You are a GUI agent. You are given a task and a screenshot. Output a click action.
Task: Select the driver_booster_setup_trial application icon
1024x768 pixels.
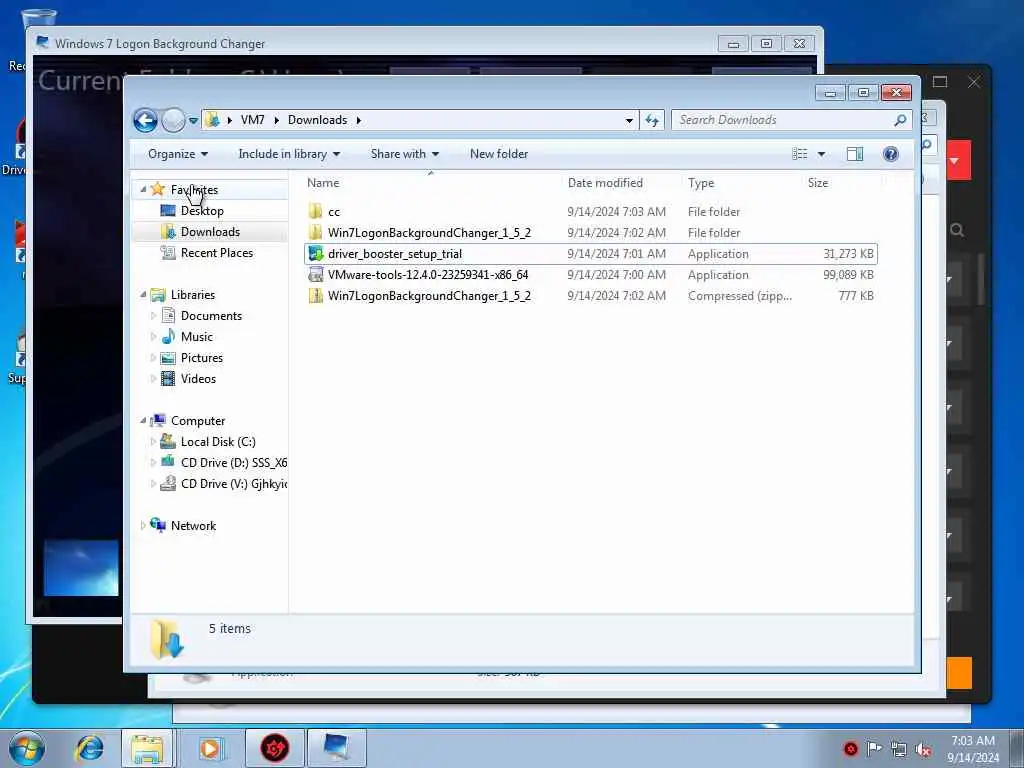315,254
